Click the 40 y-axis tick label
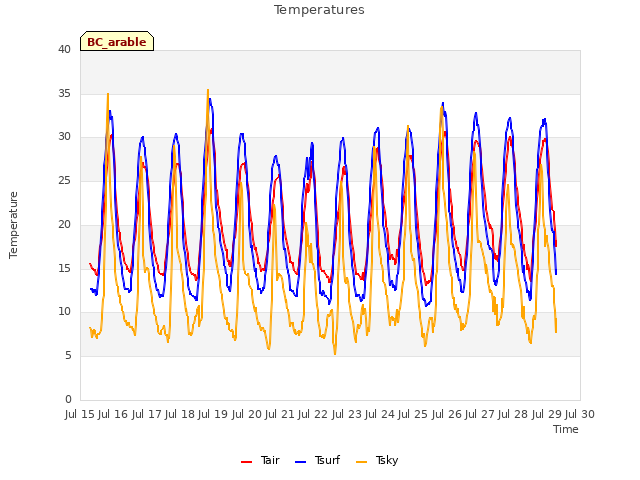This screenshot has width=640, height=480. pos(64,50)
